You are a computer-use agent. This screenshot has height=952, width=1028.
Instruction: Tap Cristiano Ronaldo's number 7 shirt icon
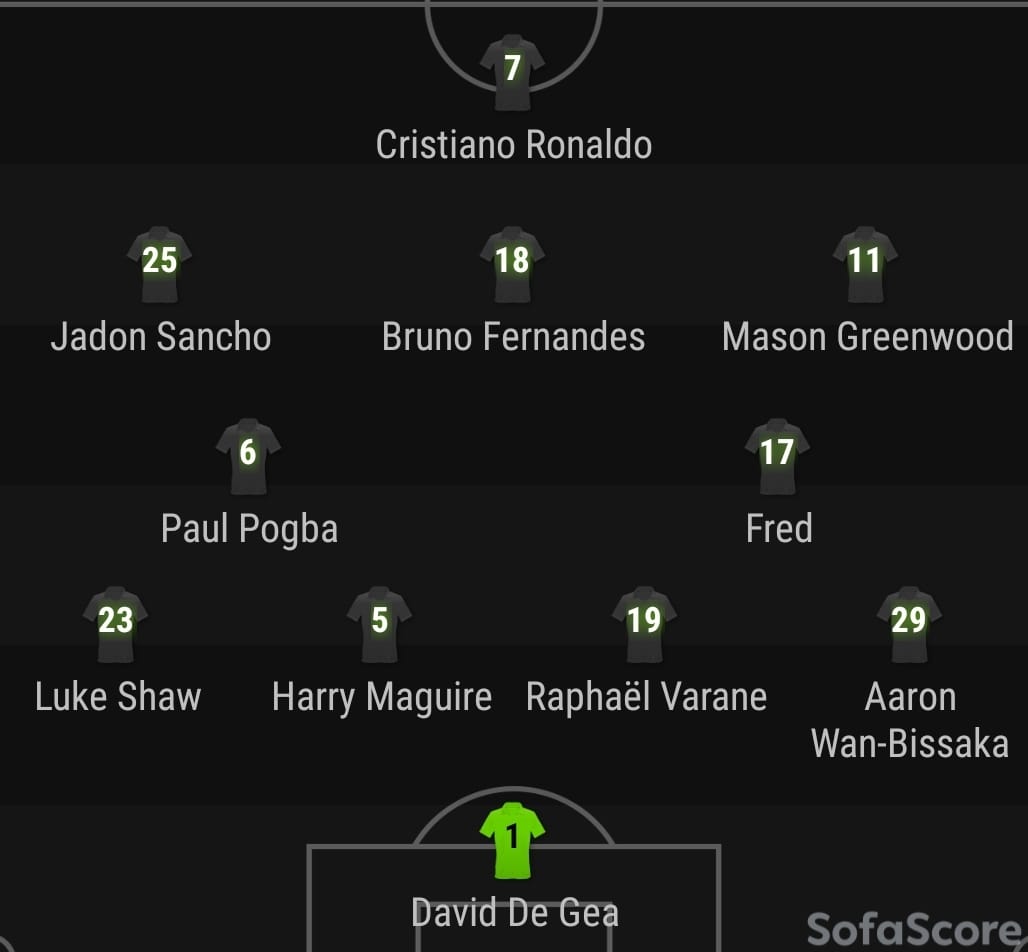(x=512, y=73)
